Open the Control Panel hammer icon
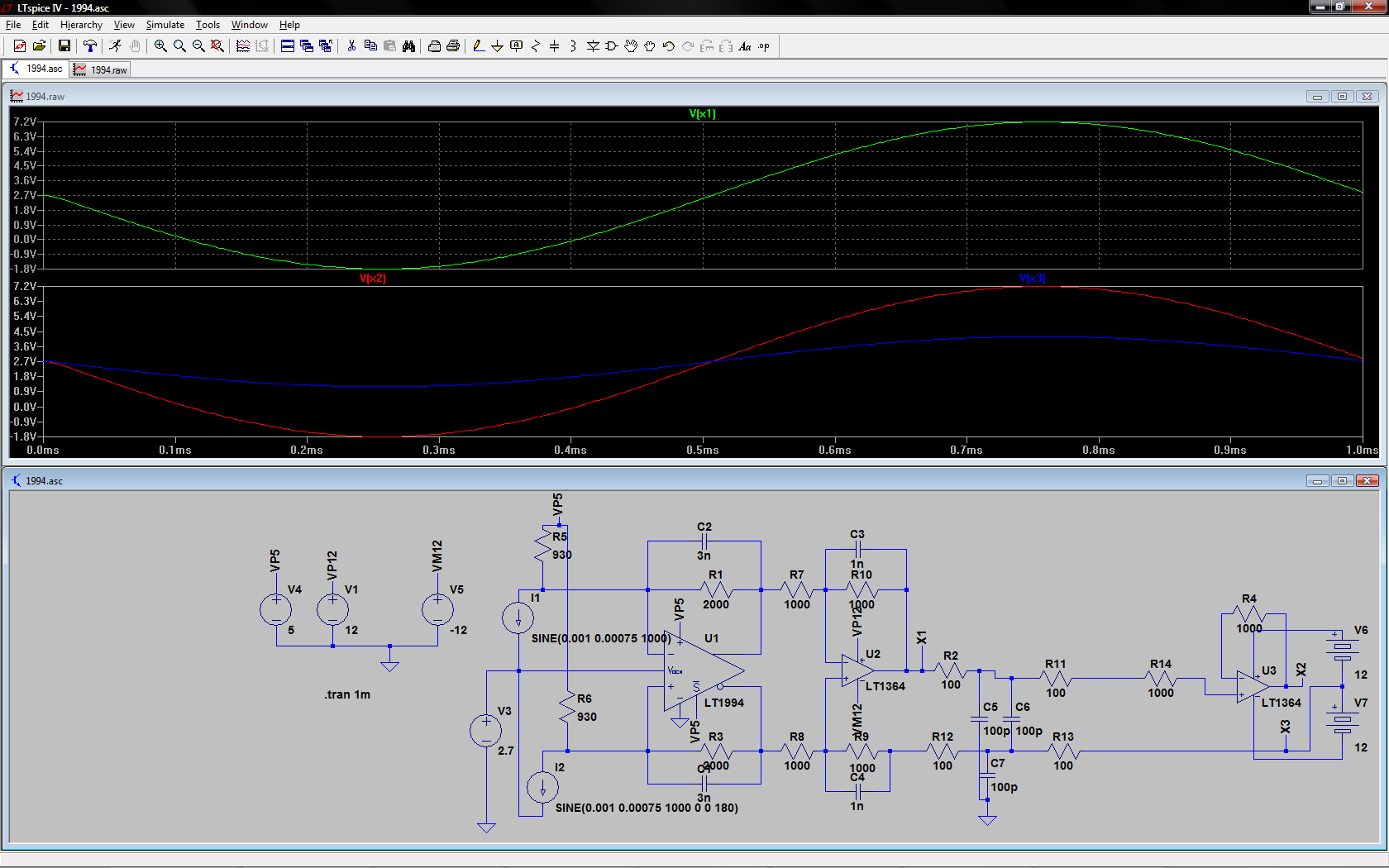Viewport: 1389px width, 868px height. point(89,46)
